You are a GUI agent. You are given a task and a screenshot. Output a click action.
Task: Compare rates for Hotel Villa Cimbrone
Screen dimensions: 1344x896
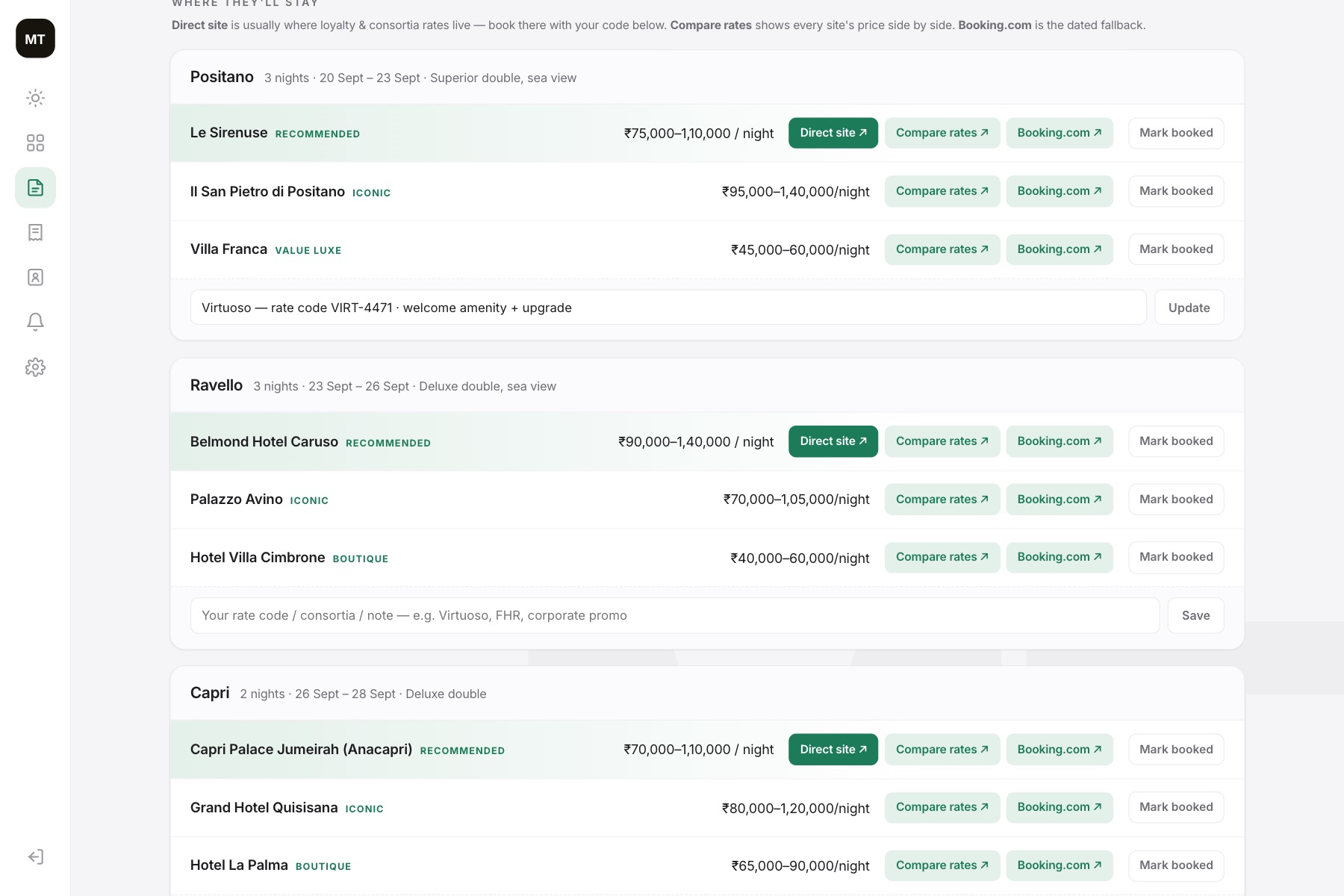pyautogui.click(x=942, y=557)
